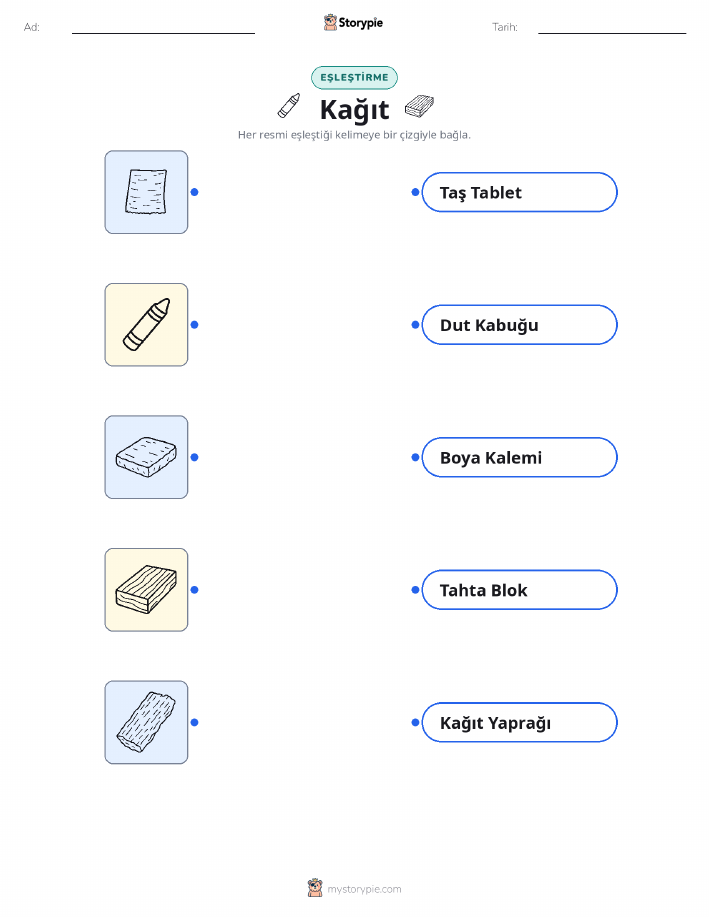The width and height of the screenshot is (709, 917).
Task: Select the Tahta Blok word box
Action: pyautogui.click(x=519, y=590)
